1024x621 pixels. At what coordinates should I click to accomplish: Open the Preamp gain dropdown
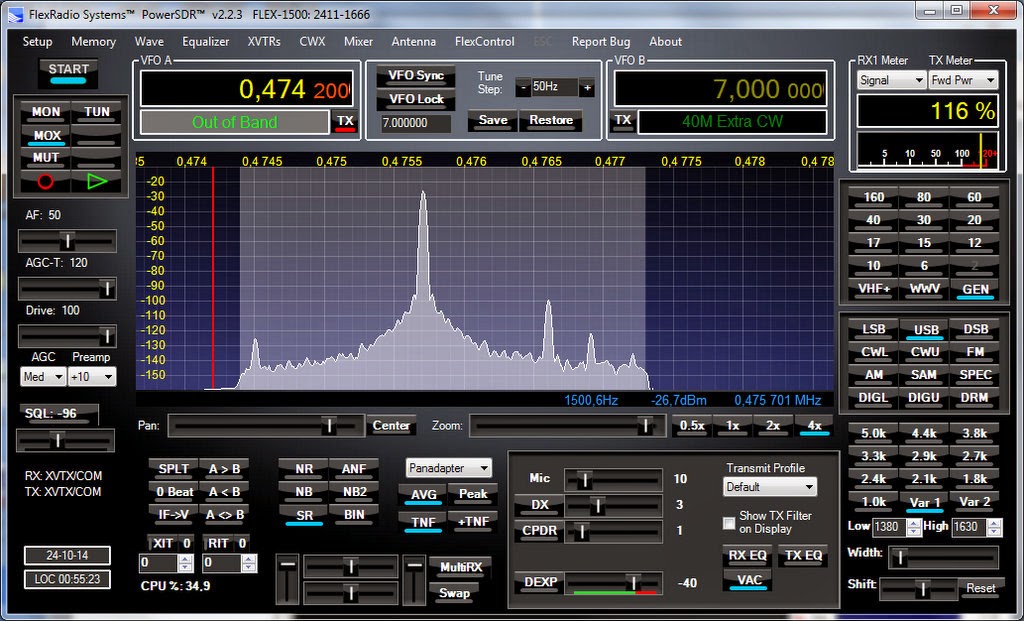[x=92, y=377]
